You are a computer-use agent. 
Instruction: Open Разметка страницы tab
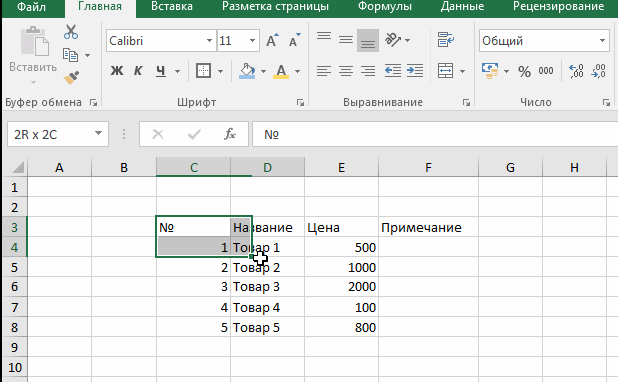tap(275, 7)
